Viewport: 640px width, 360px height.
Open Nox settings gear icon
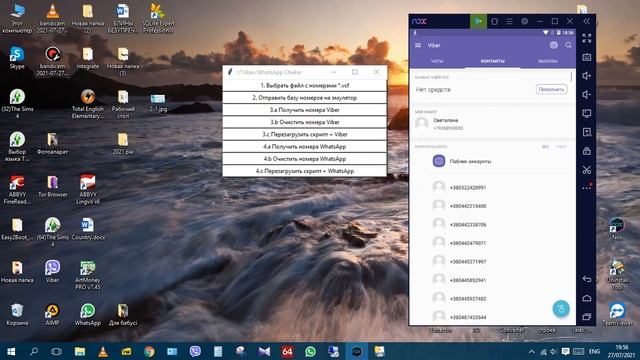pos(524,21)
